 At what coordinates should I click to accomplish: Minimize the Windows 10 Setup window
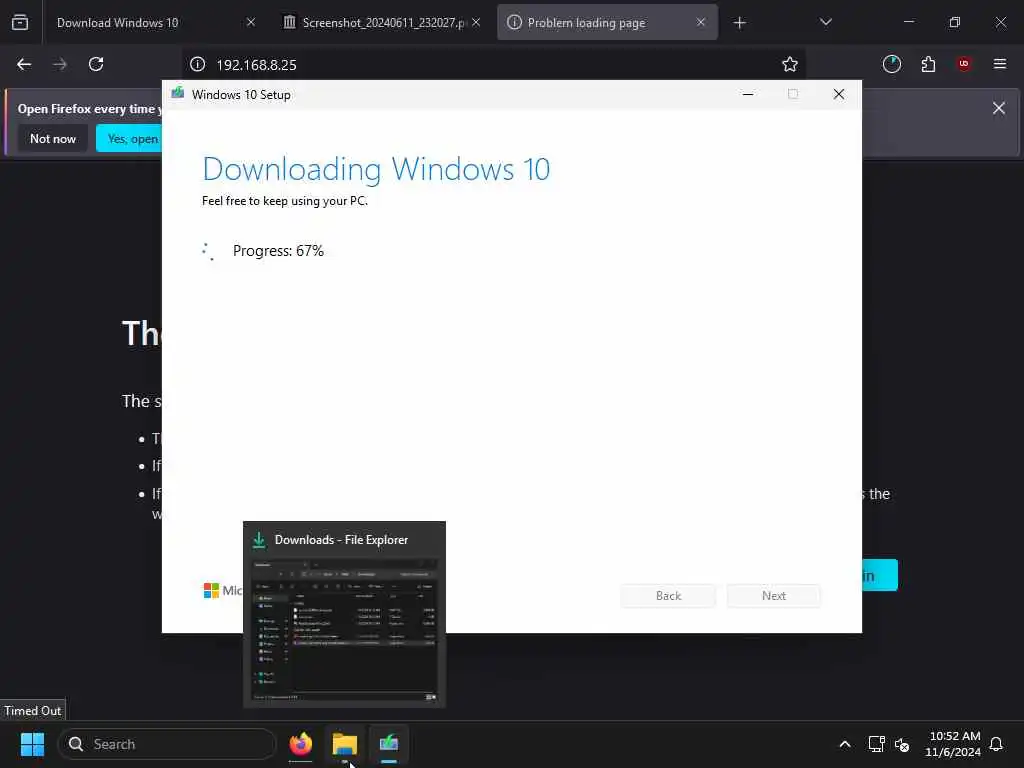tap(748, 95)
